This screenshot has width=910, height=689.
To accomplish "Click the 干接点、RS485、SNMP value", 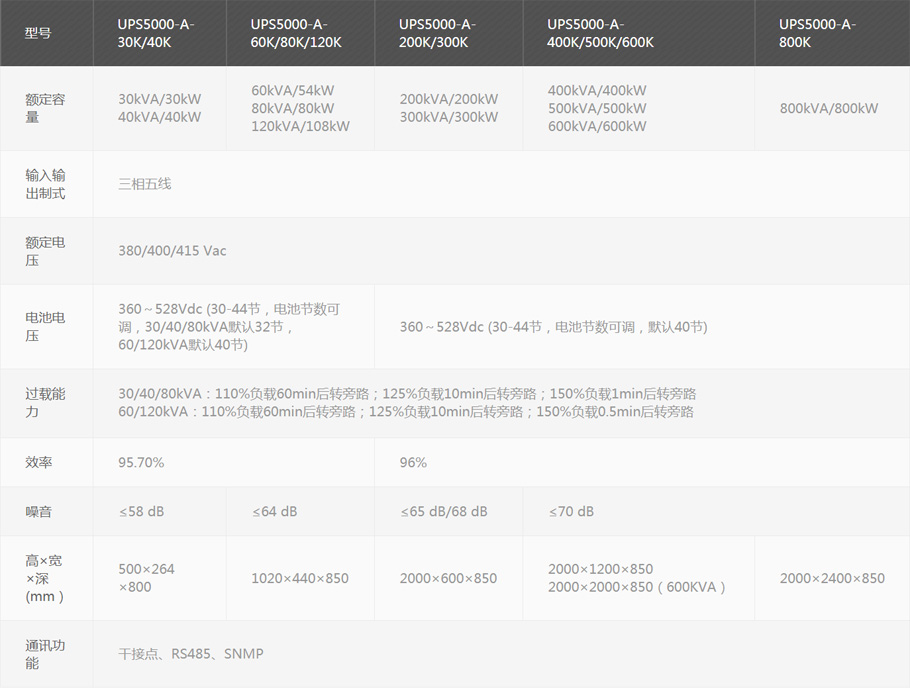I will (x=191, y=654).
